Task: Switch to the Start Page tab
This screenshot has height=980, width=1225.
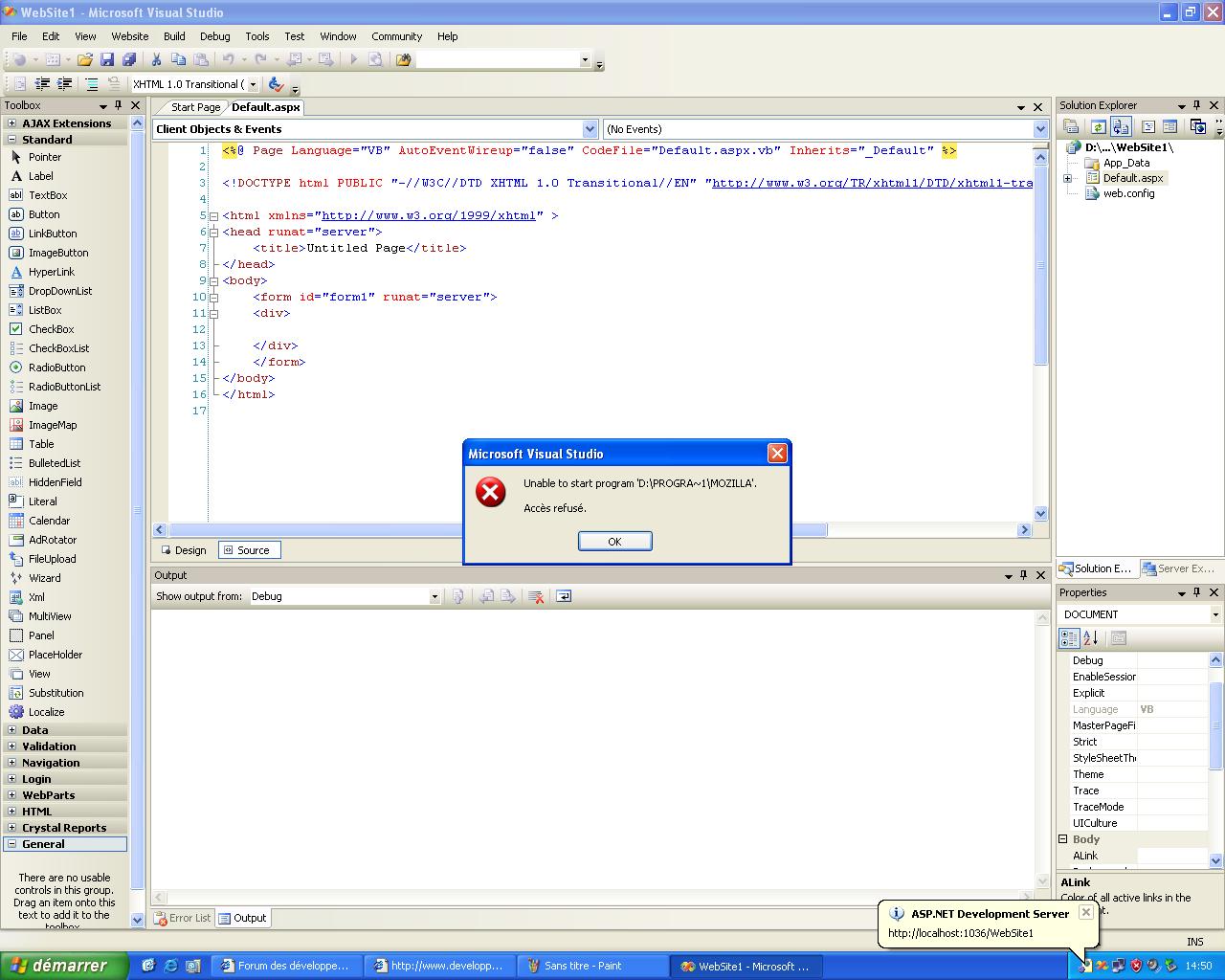Action: click(195, 107)
